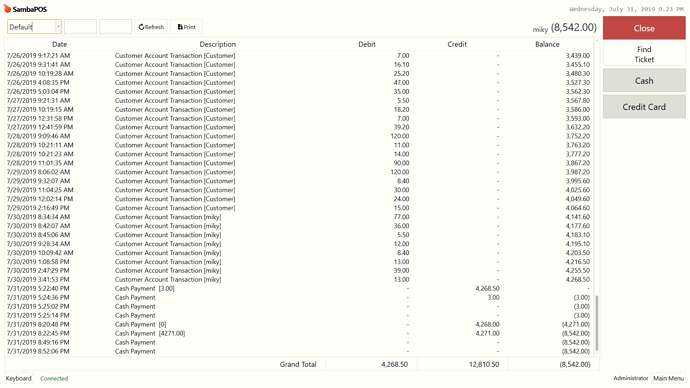This screenshot has height=388, width=690.
Task: Click the Administrator user label
Action: (x=631, y=378)
